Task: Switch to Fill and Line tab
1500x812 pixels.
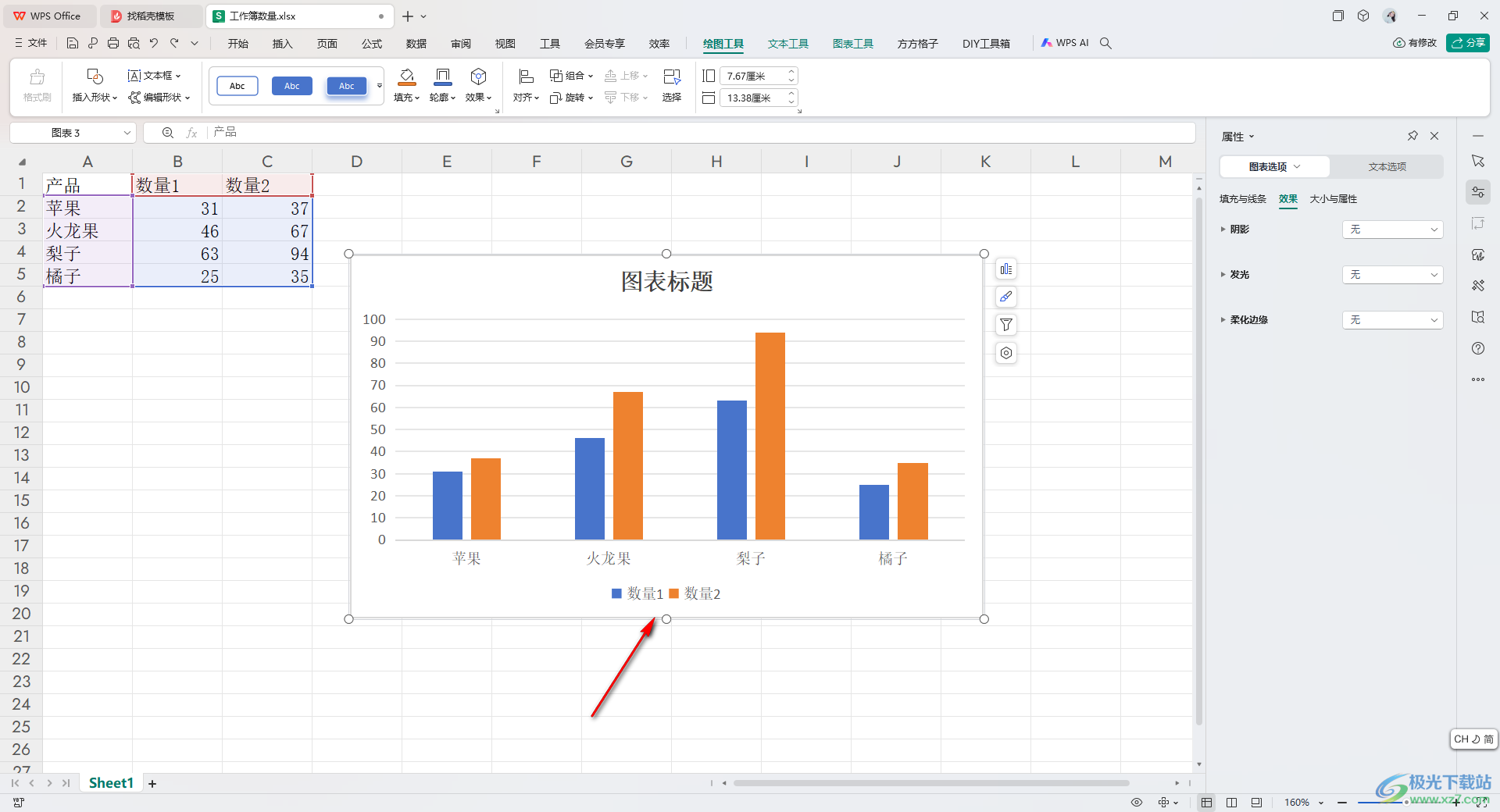Action: click(x=1242, y=199)
